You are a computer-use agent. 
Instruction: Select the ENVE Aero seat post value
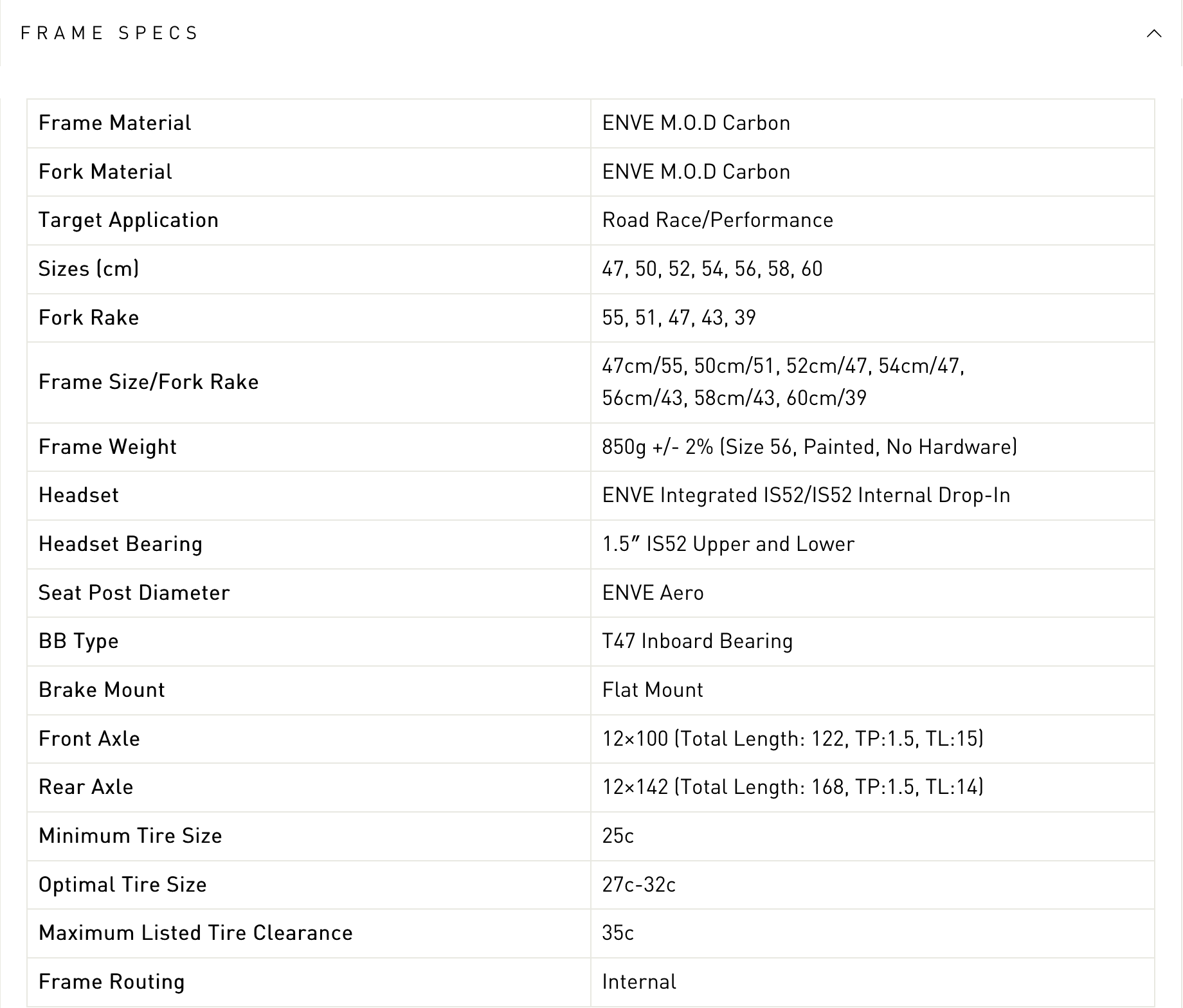[653, 593]
